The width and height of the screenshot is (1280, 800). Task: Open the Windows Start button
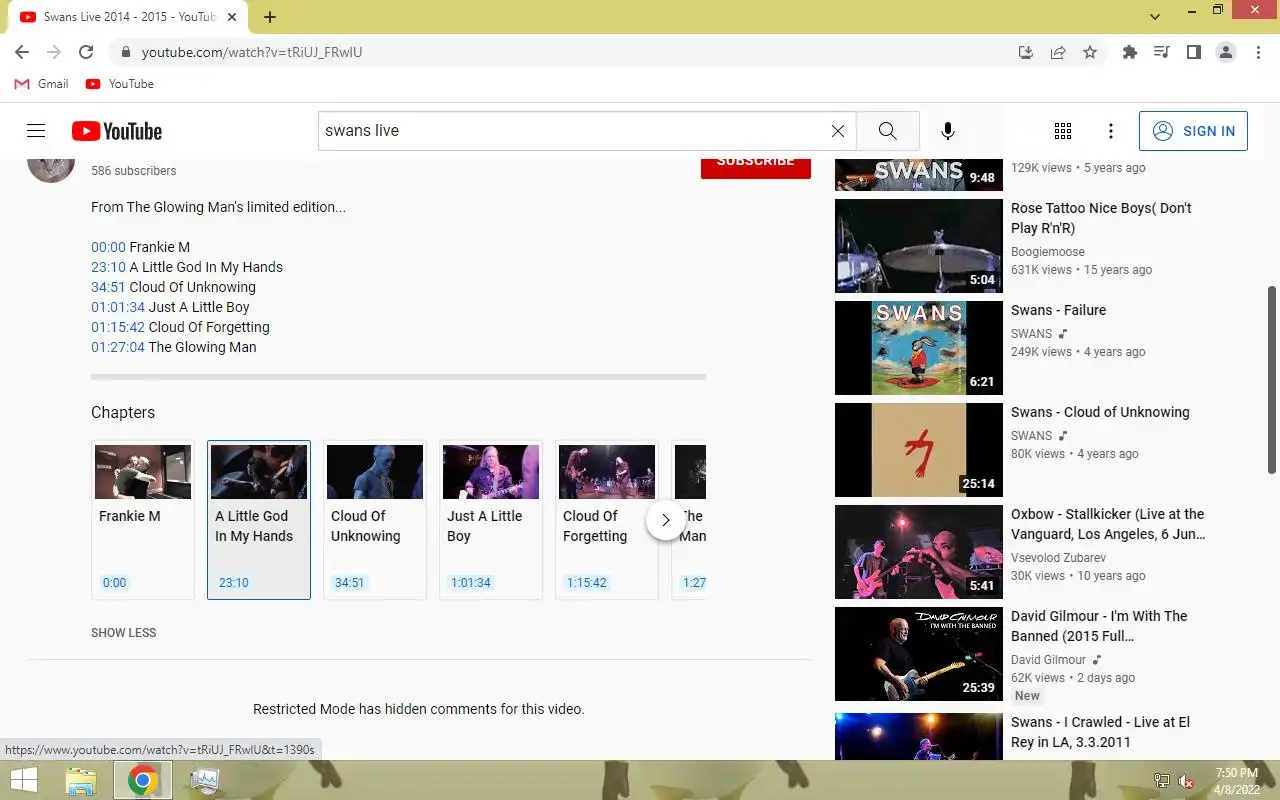[x=24, y=780]
